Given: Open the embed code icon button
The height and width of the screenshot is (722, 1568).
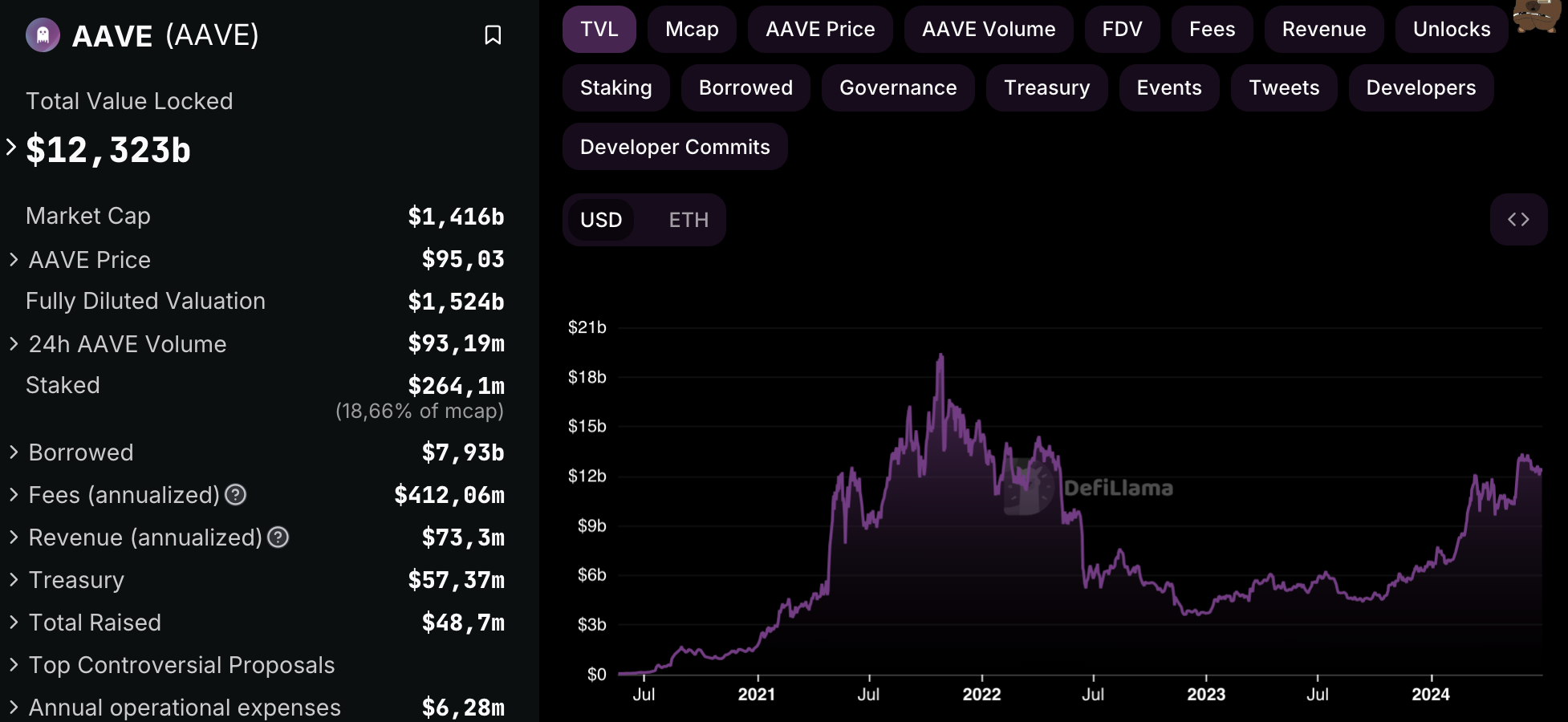Looking at the screenshot, I should click(1518, 219).
